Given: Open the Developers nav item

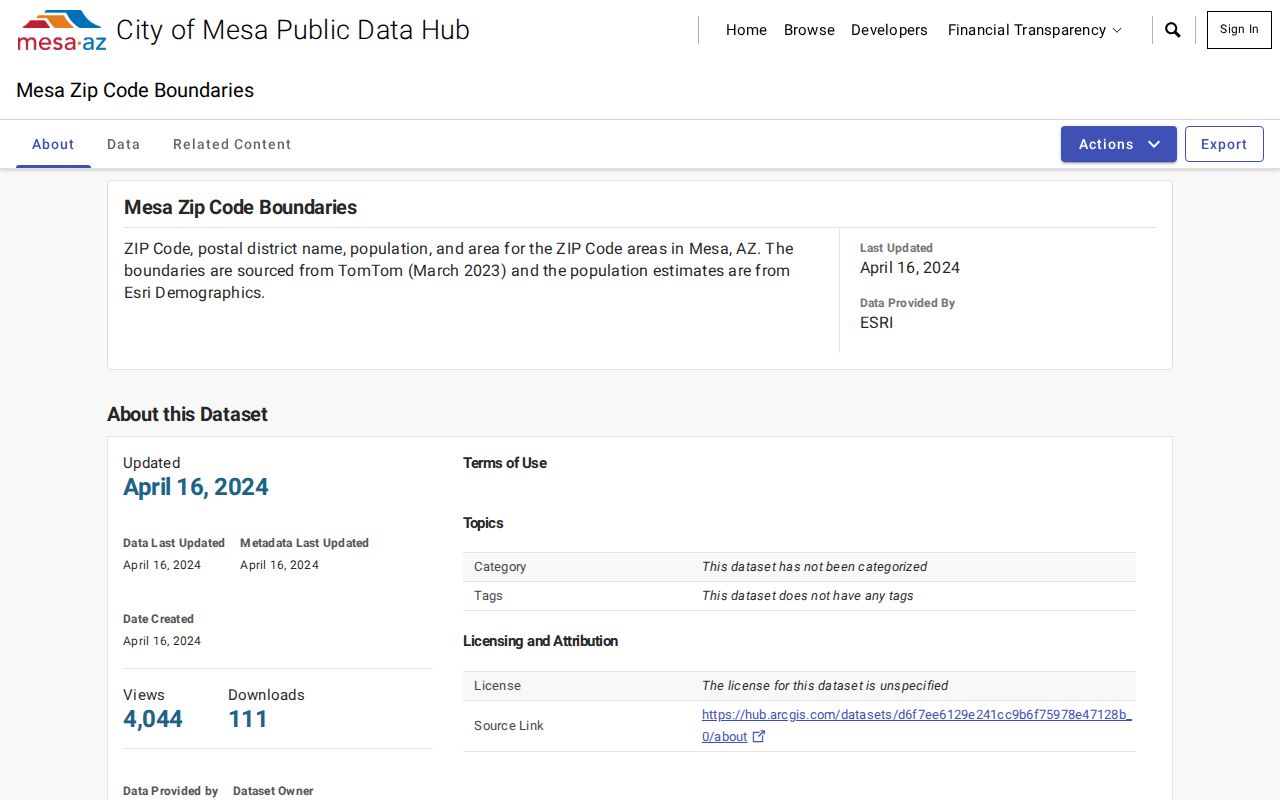Looking at the screenshot, I should [889, 30].
